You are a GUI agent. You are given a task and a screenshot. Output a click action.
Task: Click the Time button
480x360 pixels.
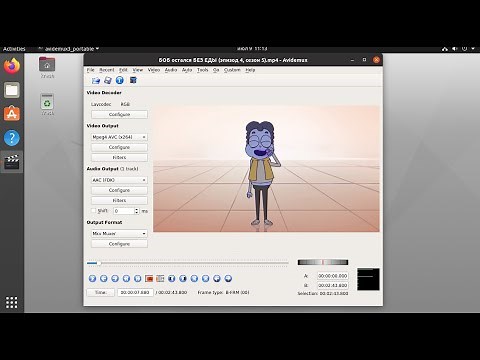pos(101,292)
